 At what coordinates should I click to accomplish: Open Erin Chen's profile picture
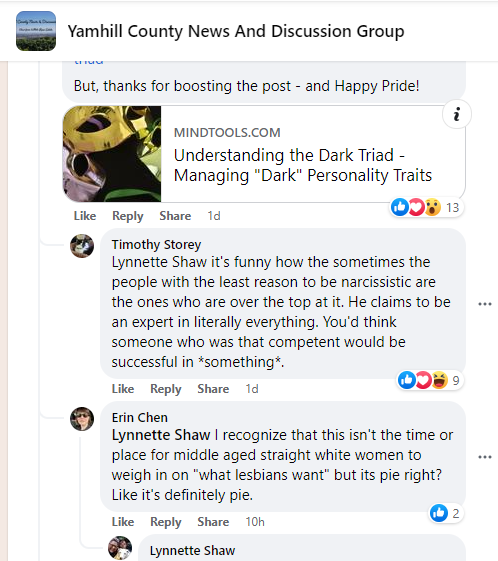click(82, 419)
